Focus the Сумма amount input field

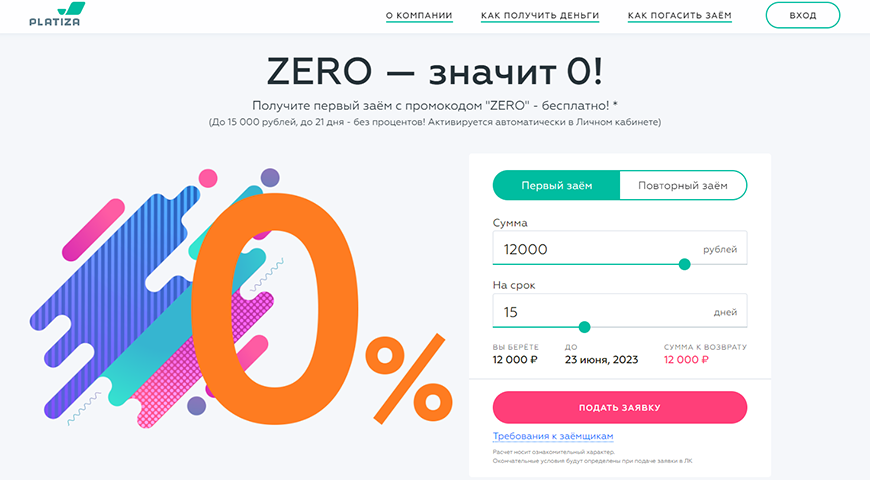[x=590, y=249]
